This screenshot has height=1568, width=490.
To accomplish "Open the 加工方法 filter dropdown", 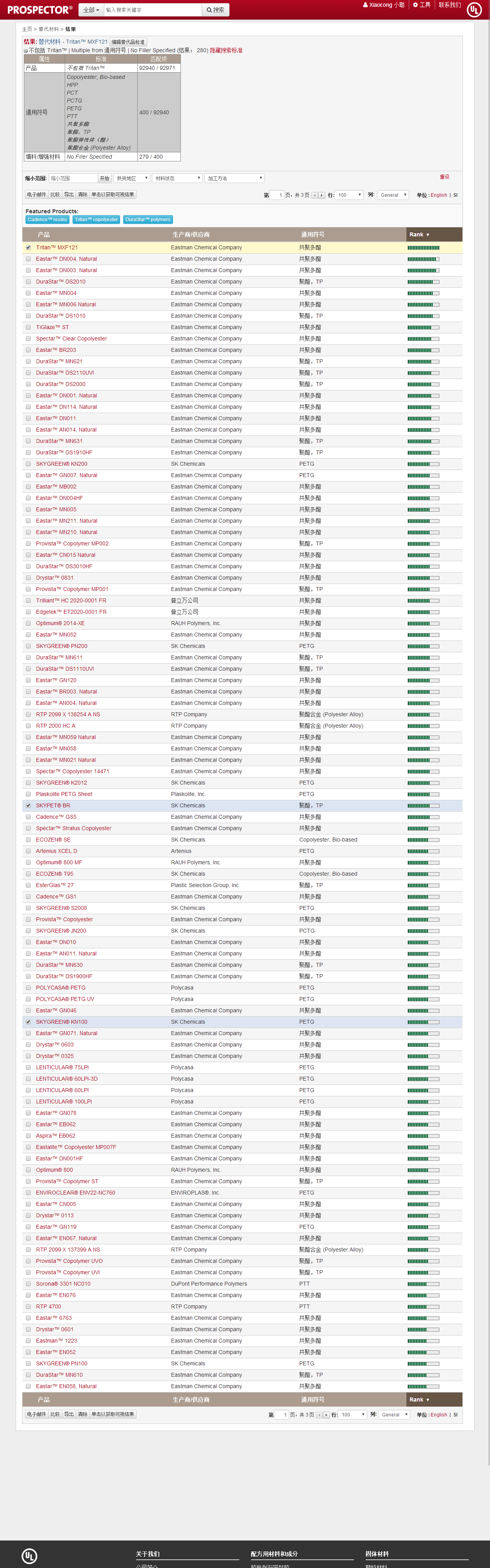I will click(x=235, y=178).
